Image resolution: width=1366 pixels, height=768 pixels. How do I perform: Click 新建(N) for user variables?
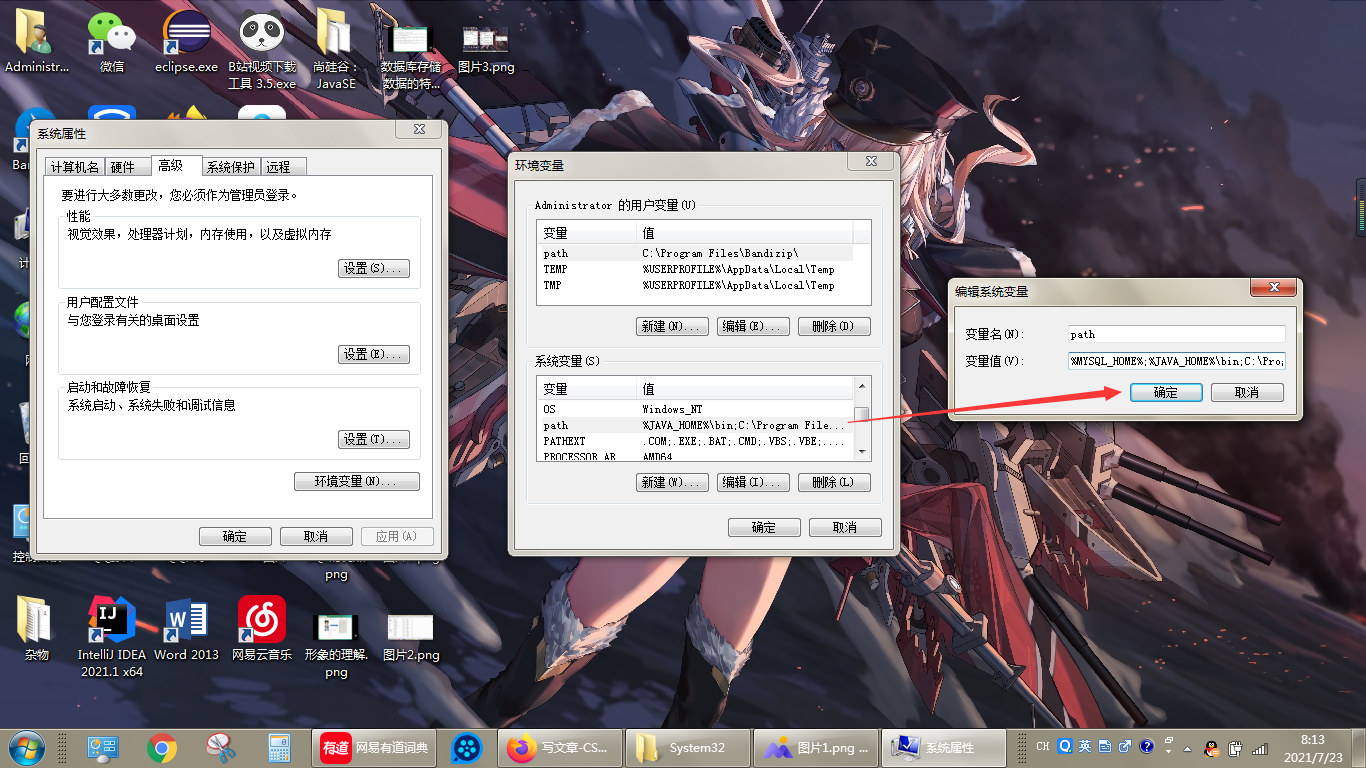[x=672, y=326]
